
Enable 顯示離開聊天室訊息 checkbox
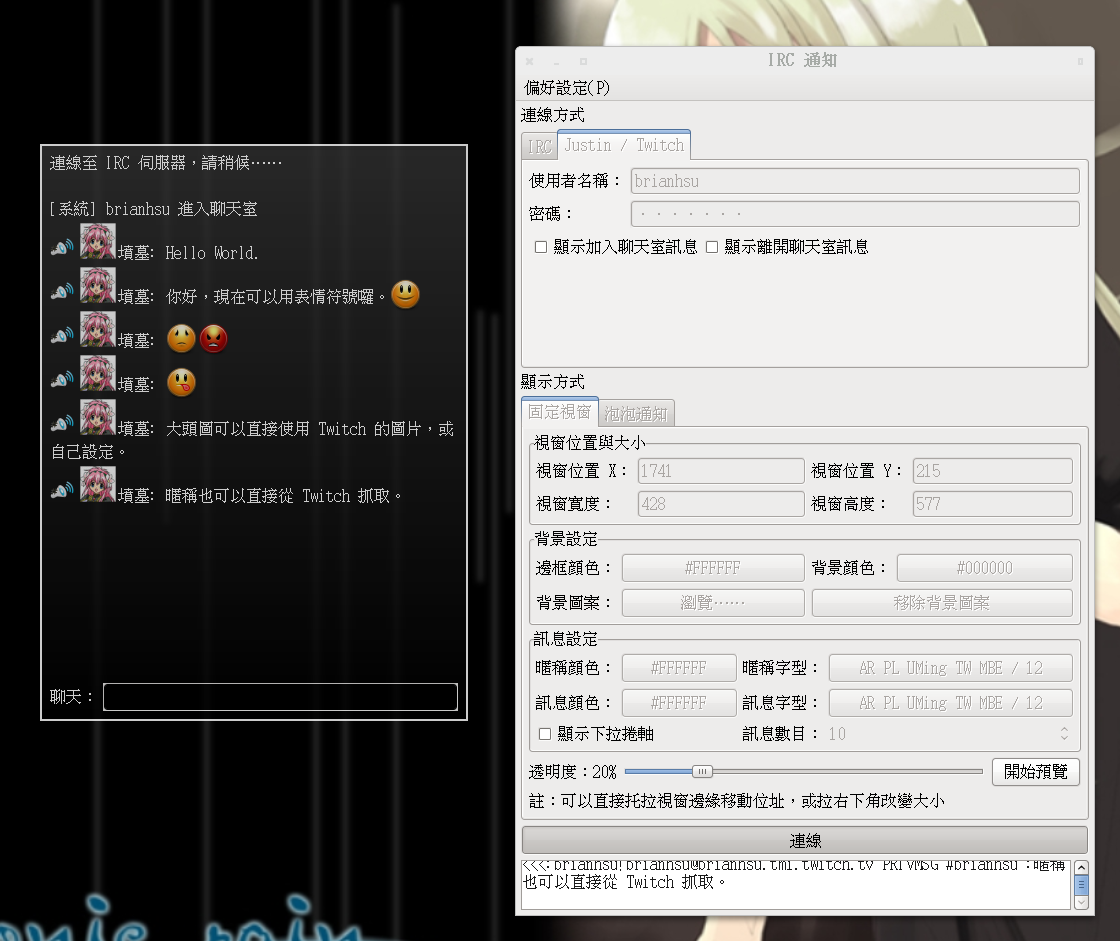pyautogui.click(x=713, y=247)
